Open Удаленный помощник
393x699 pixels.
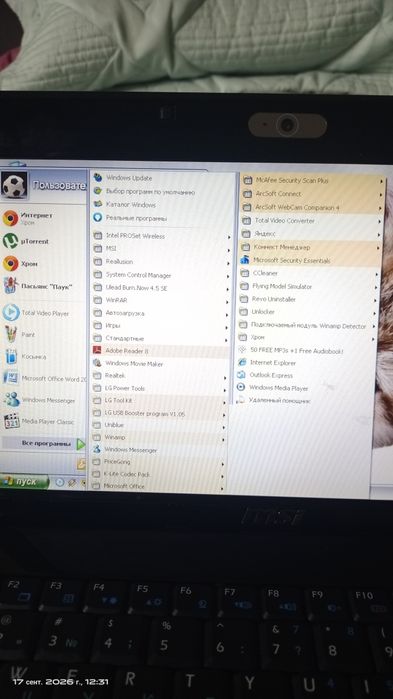coord(305,401)
